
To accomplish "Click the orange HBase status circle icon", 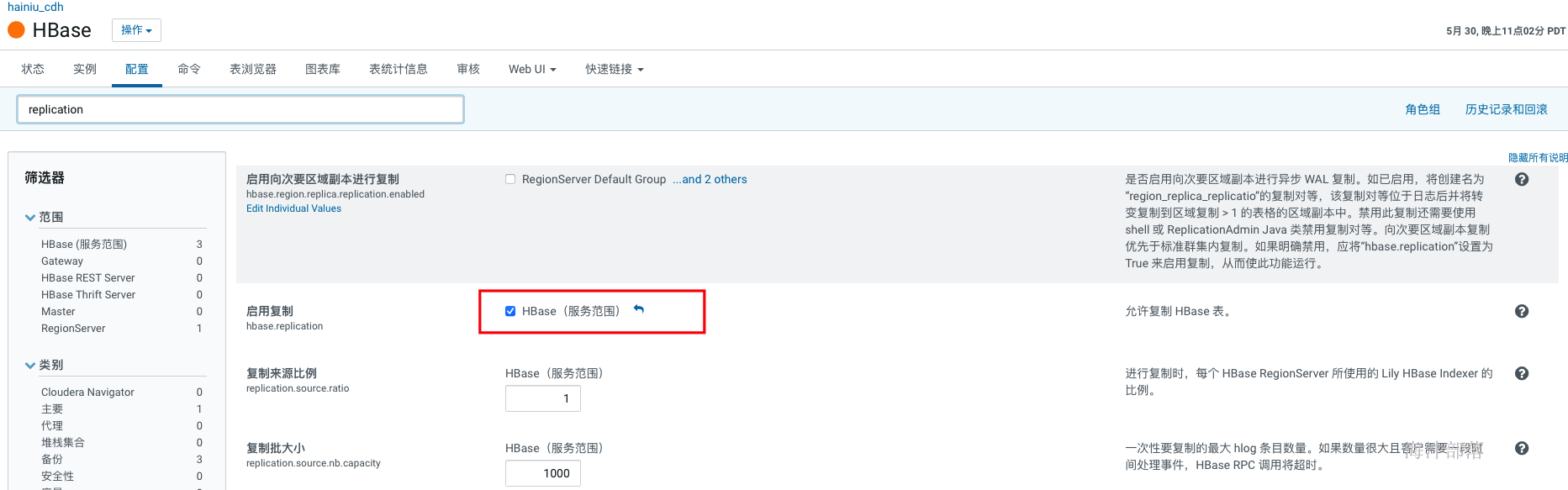I will [x=16, y=30].
